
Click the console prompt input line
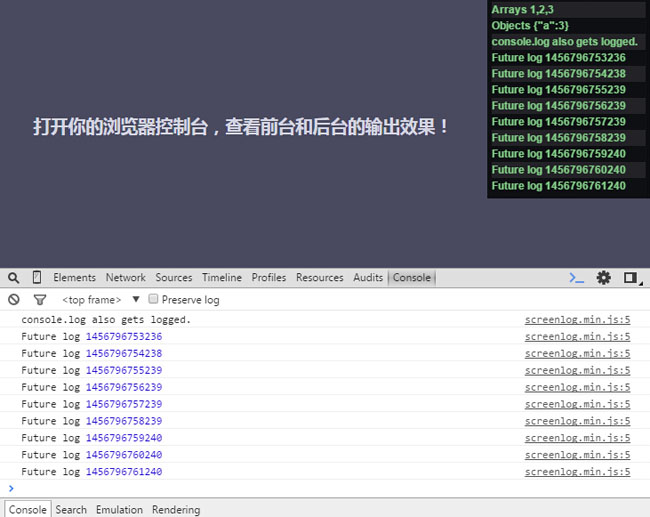coord(300,488)
